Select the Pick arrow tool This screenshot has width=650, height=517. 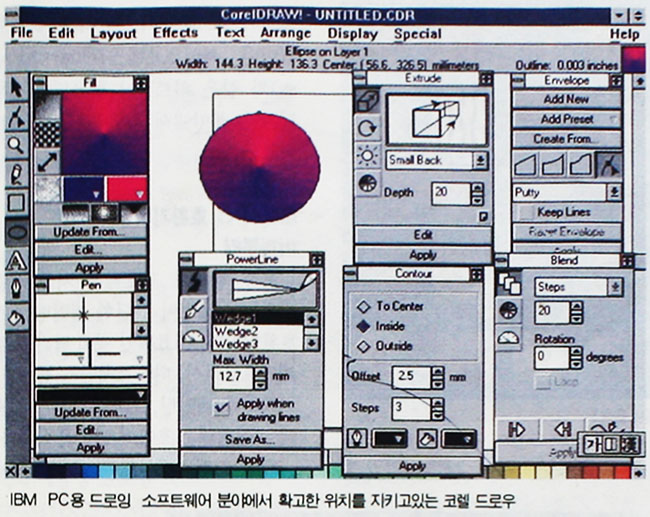pyautogui.click(x=17, y=88)
